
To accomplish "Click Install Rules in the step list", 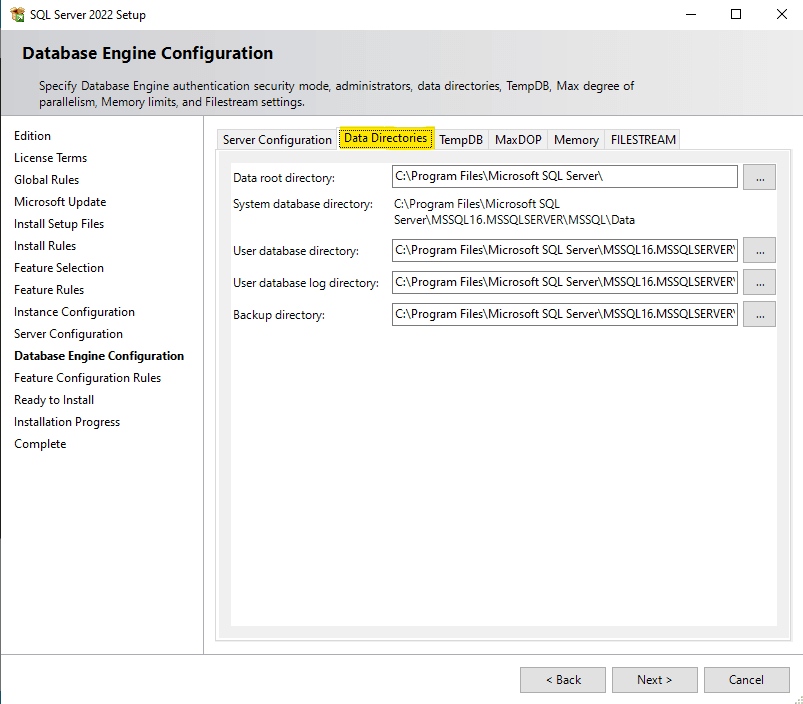I will (45, 246).
